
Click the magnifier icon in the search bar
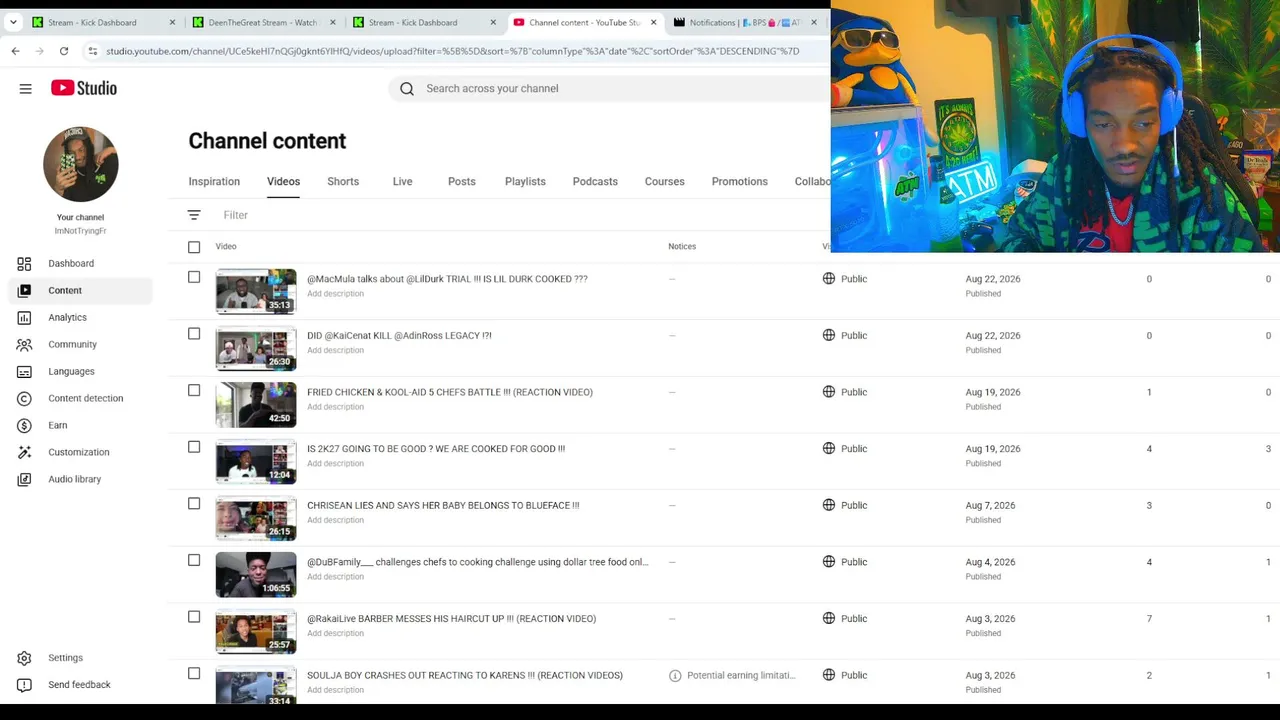[407, 89]
